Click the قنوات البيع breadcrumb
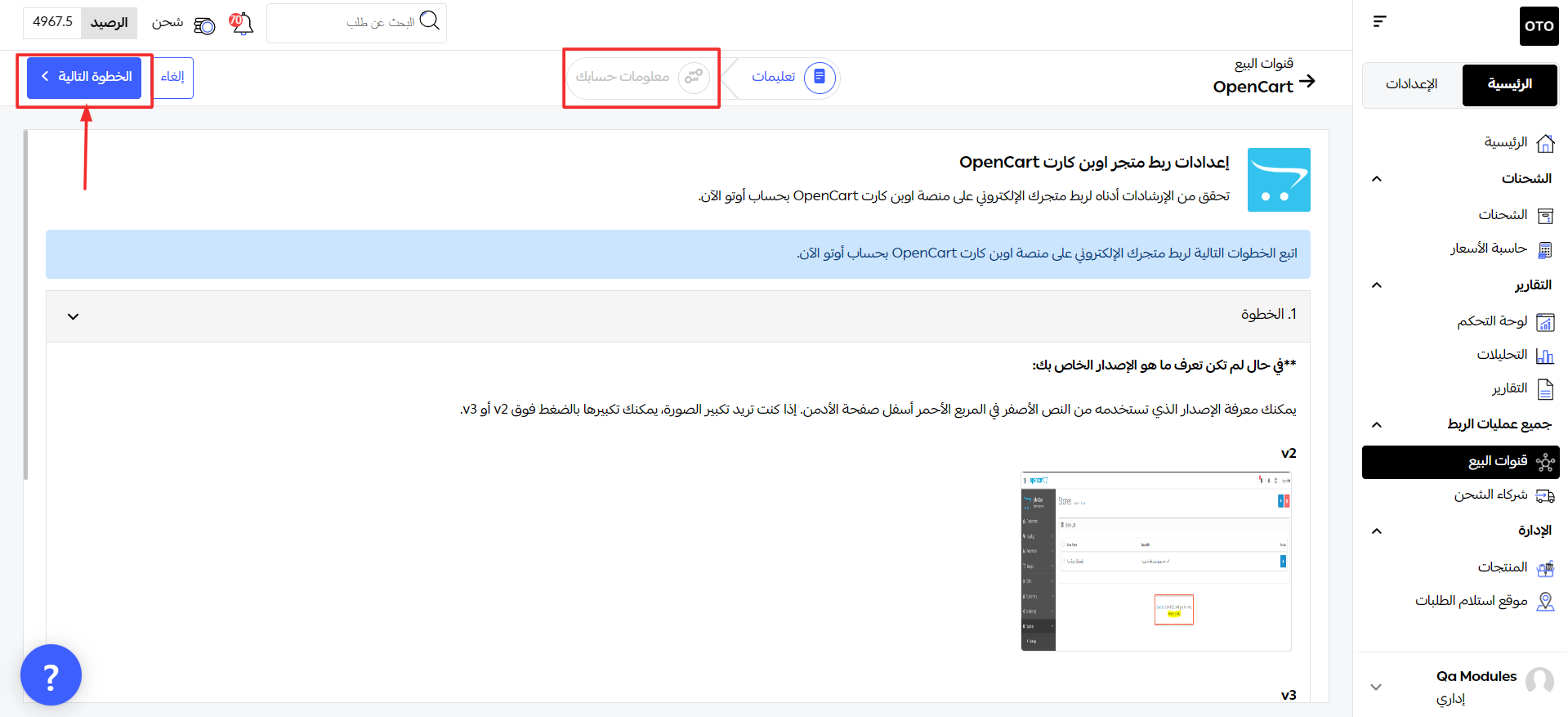This screenshot has width=1568, height=717. (x=1263, y=64)
